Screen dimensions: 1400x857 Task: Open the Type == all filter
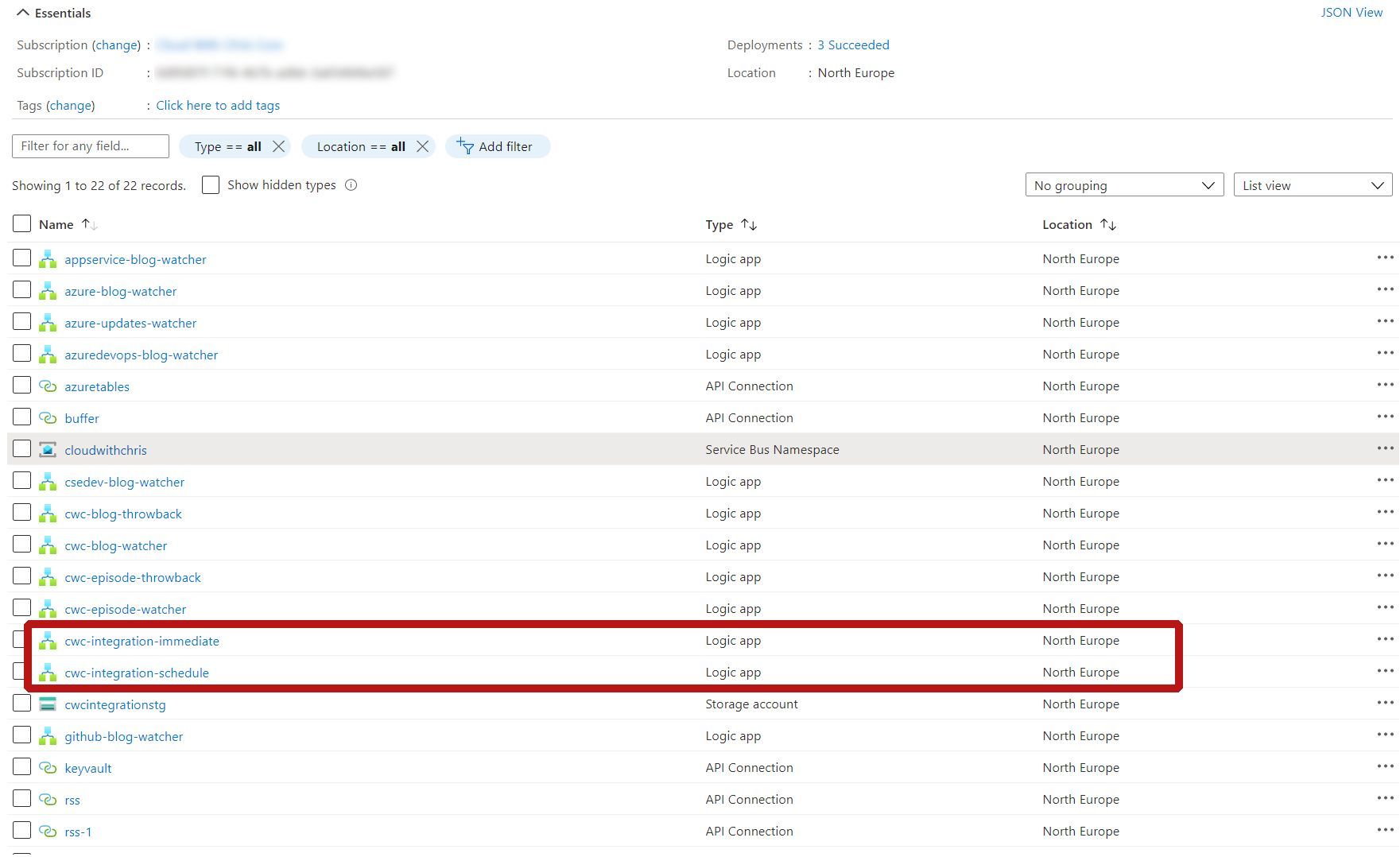click(x=228, y=146)
